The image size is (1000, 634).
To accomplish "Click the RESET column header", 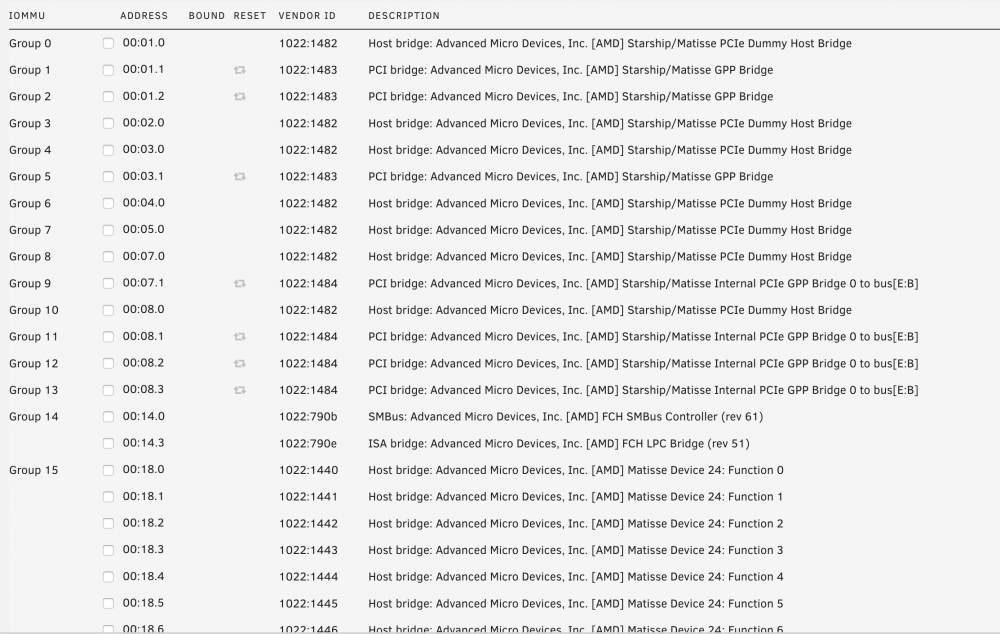I will [x=250, y=15].
